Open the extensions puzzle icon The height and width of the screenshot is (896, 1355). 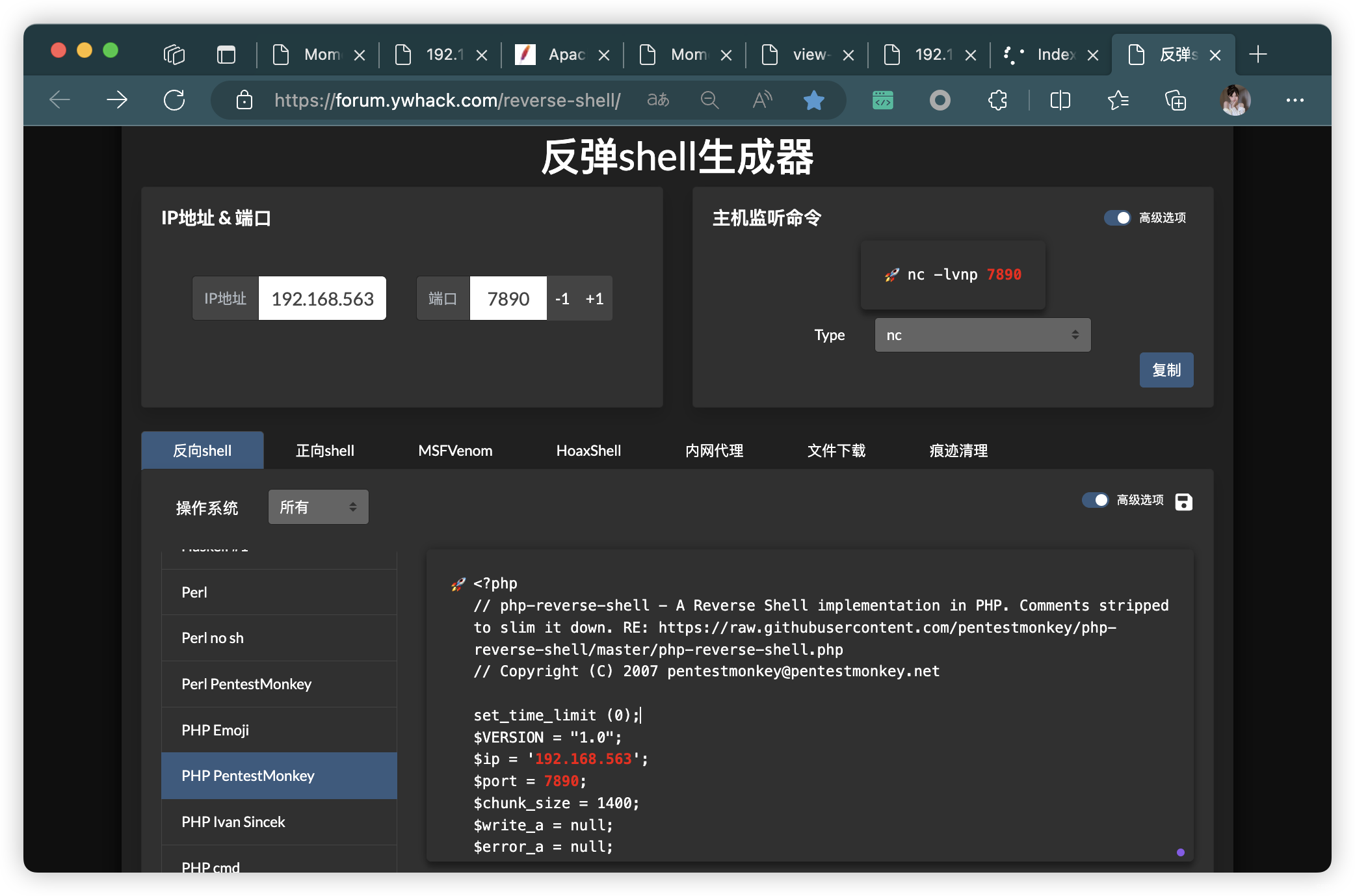[x=997, y=100]
